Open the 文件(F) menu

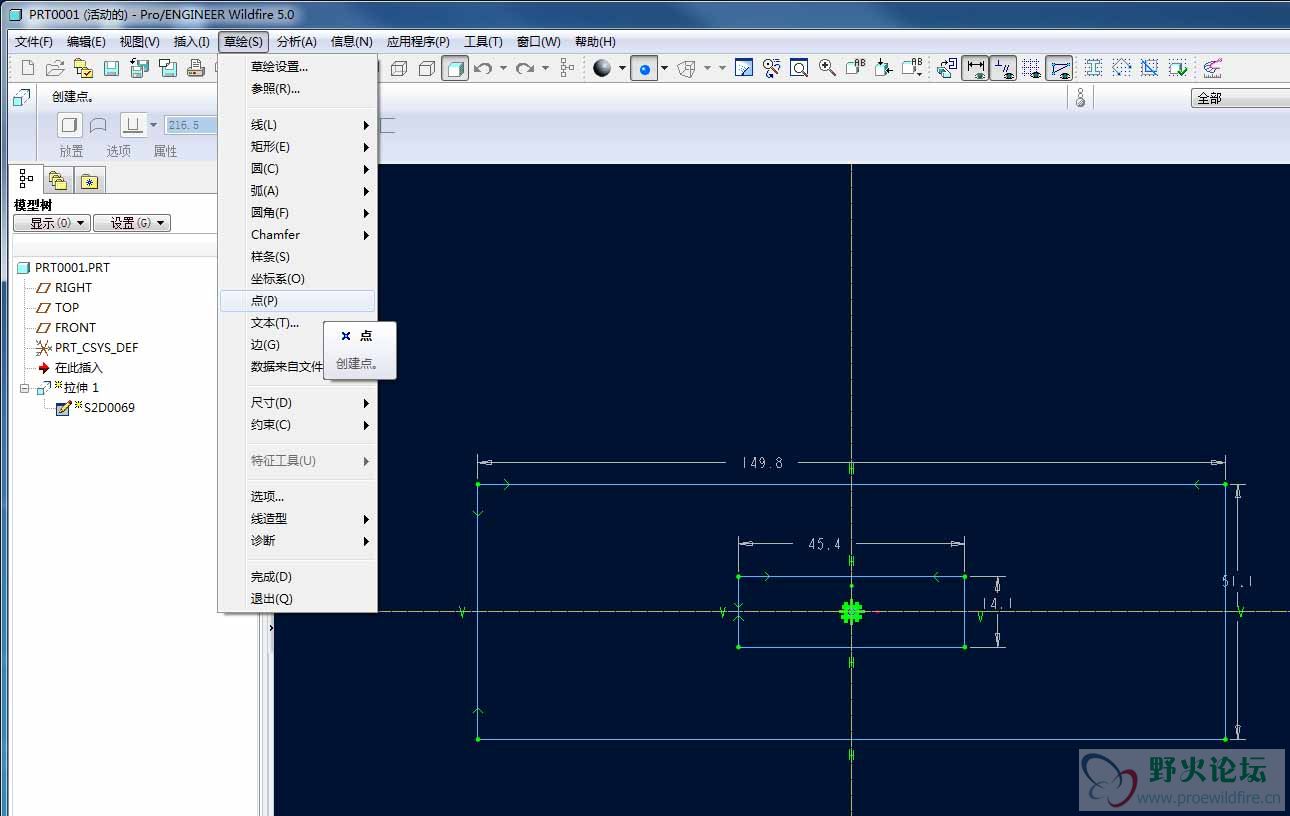34,42
